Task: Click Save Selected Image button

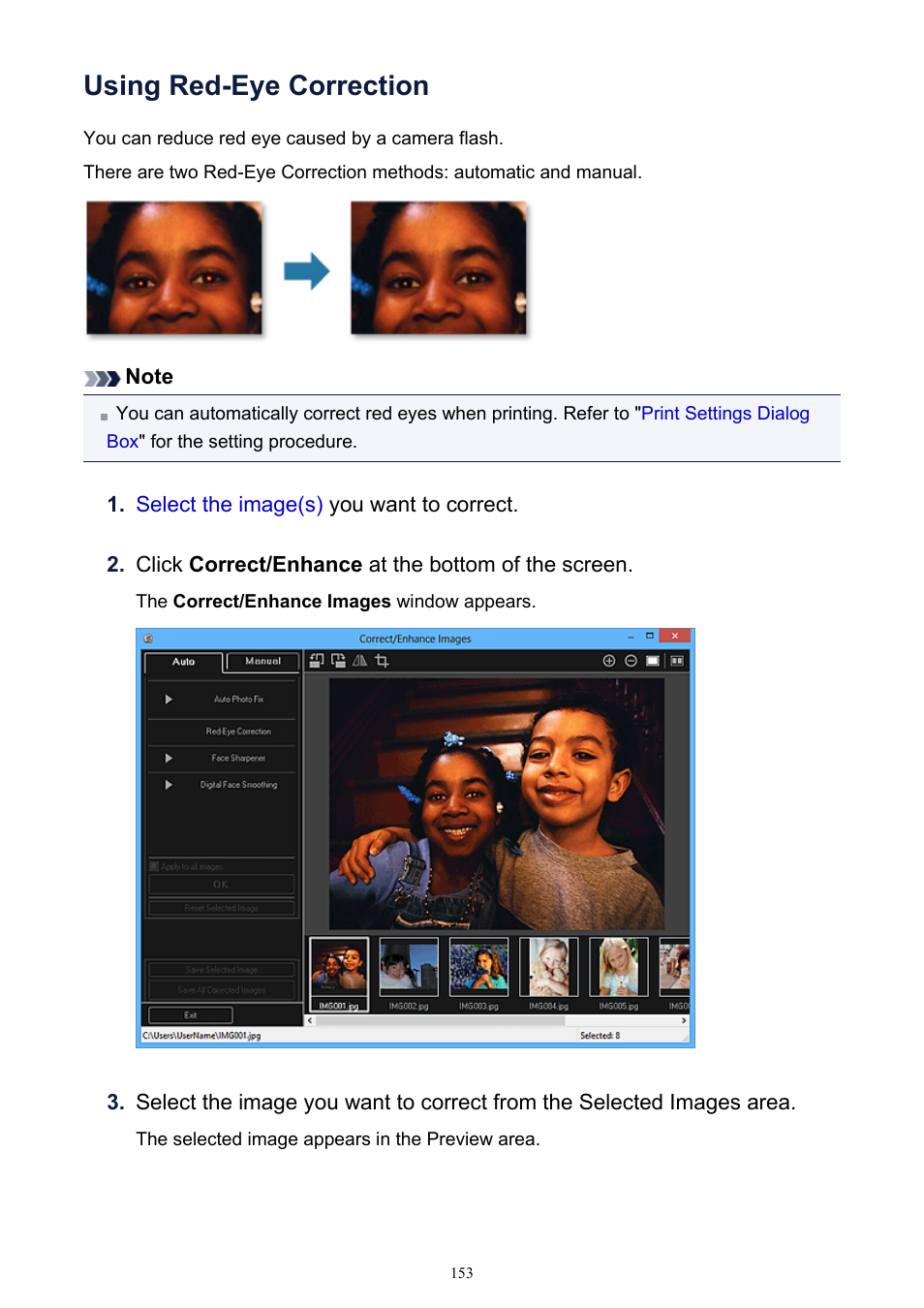Action: coord(221,969)
